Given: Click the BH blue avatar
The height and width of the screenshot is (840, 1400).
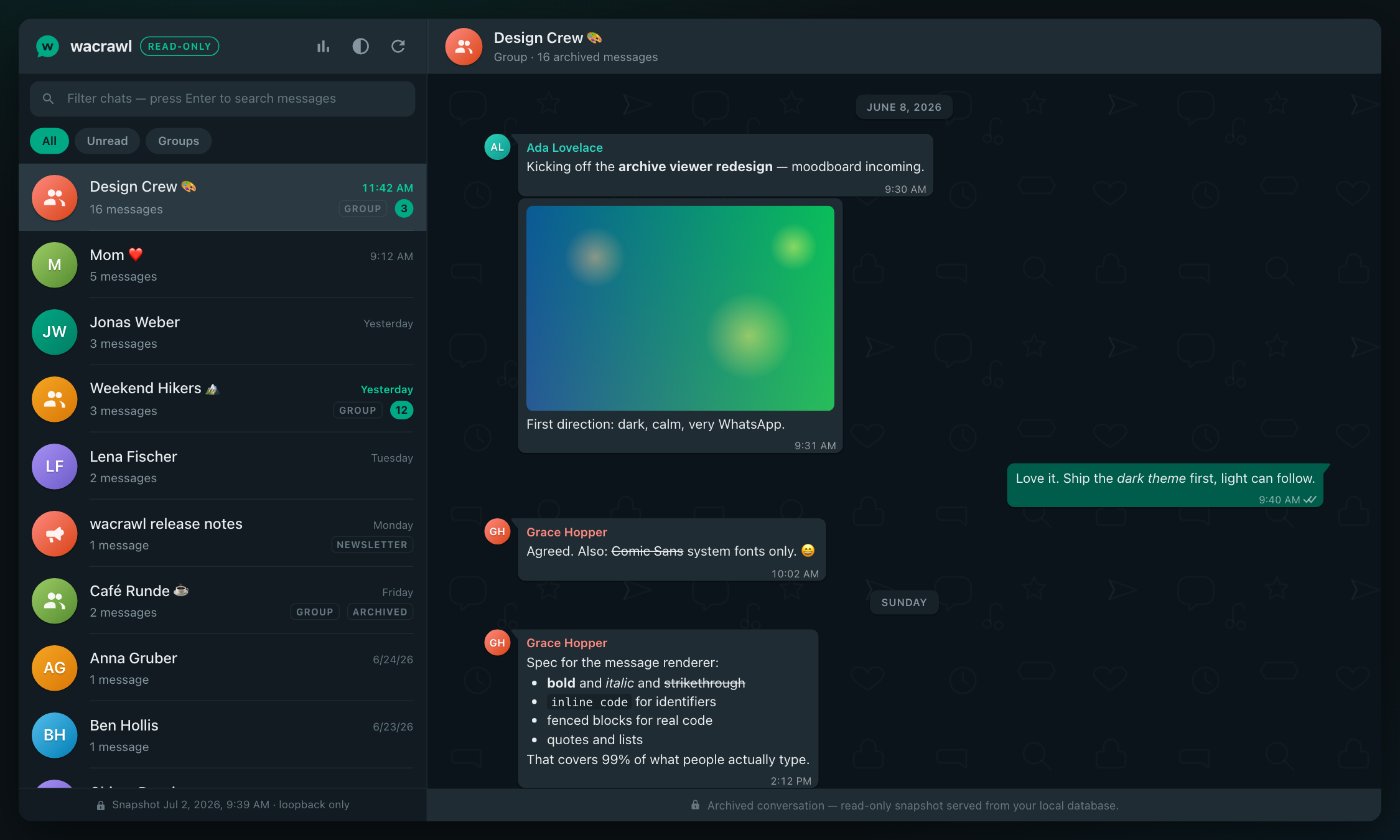Looking at the screenshot, I should [x=55, y=735].
